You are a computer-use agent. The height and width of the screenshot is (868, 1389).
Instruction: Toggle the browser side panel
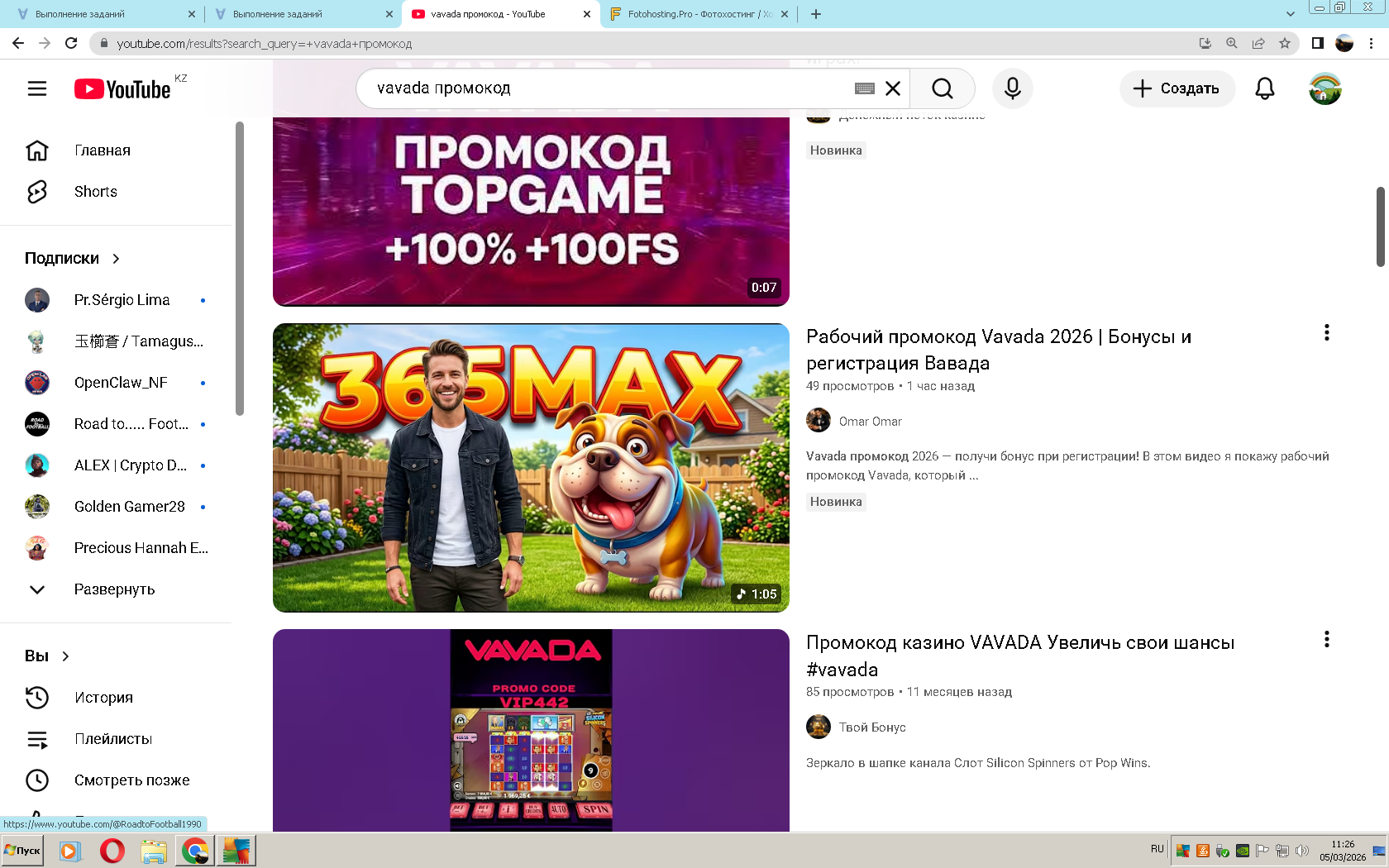[1317, 43]
